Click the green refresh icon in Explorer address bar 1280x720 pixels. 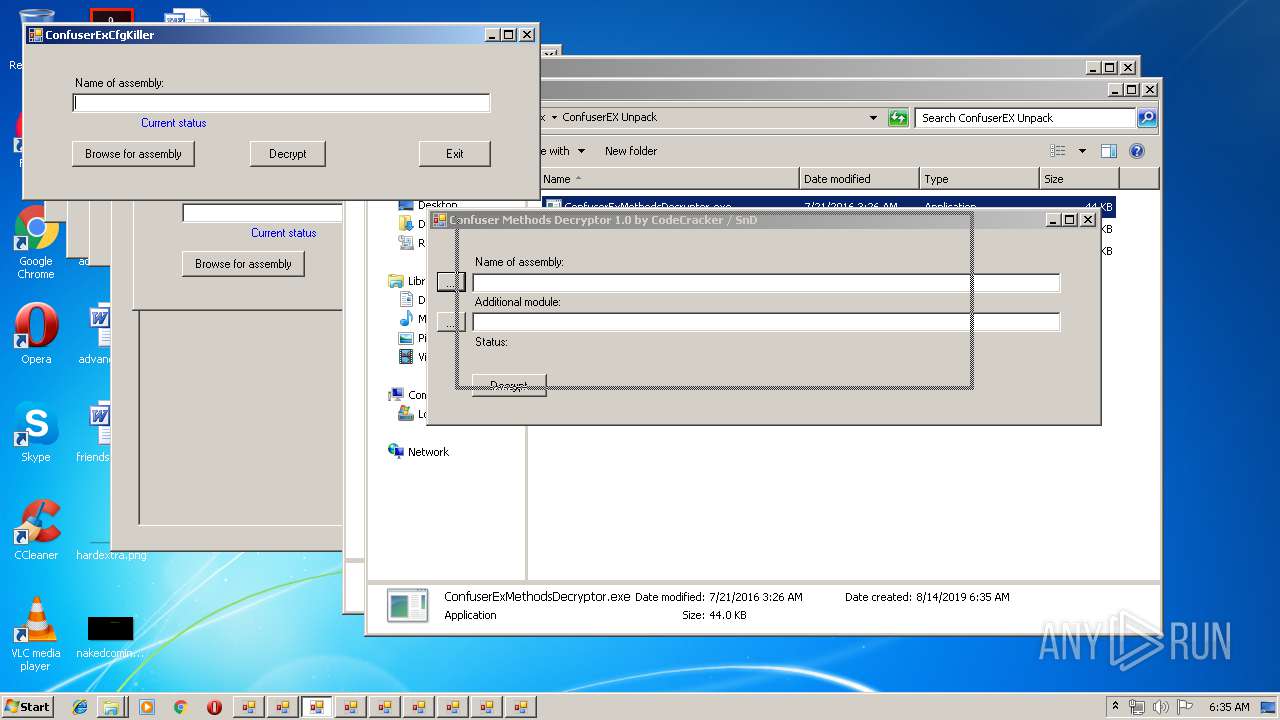click(898, 118)
